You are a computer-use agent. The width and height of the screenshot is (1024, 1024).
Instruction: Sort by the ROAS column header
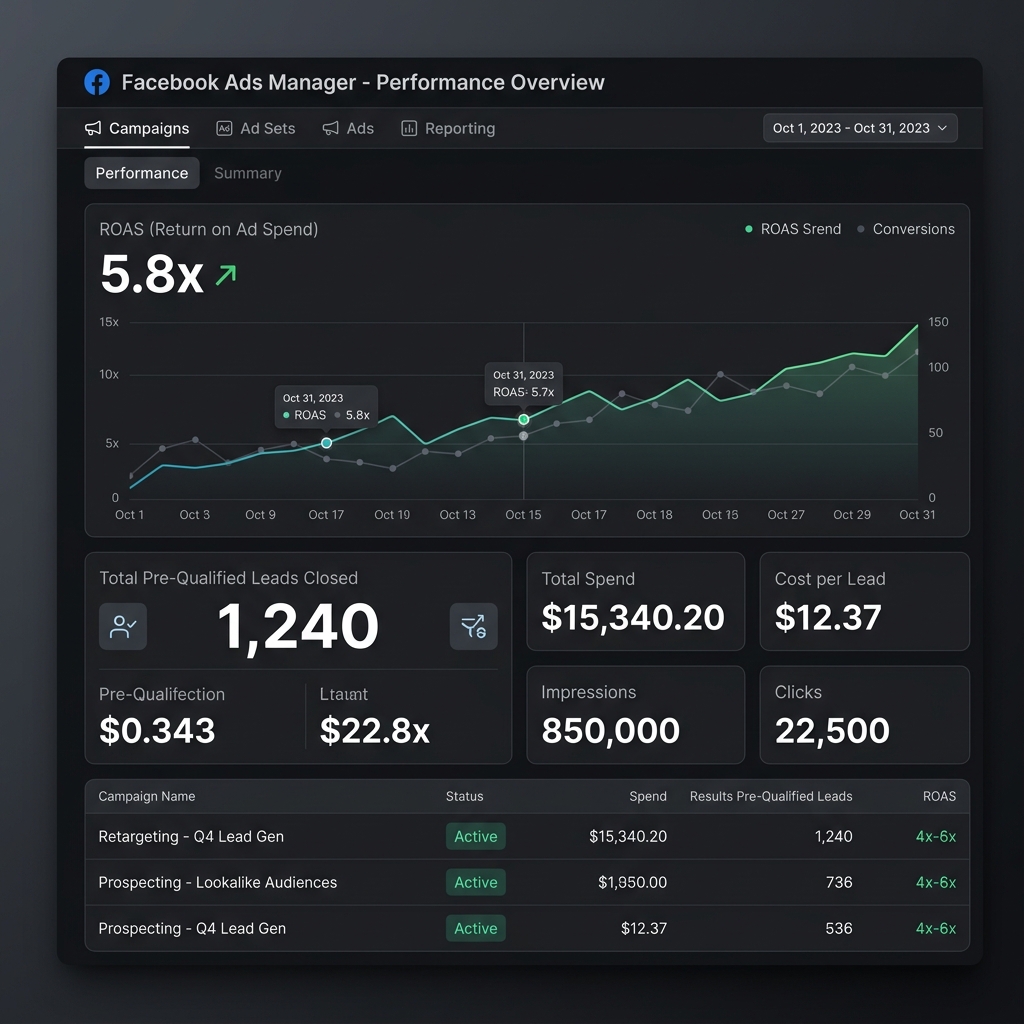[939, 796]
